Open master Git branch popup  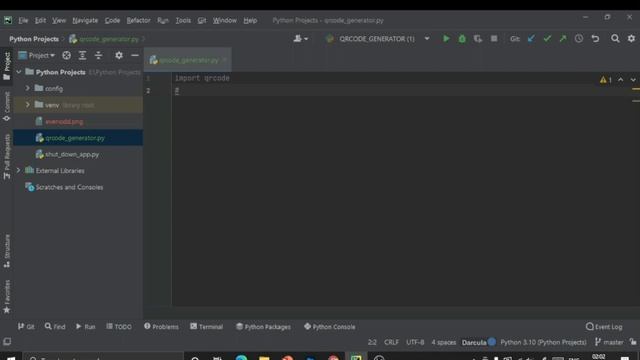tap(609, 342)
